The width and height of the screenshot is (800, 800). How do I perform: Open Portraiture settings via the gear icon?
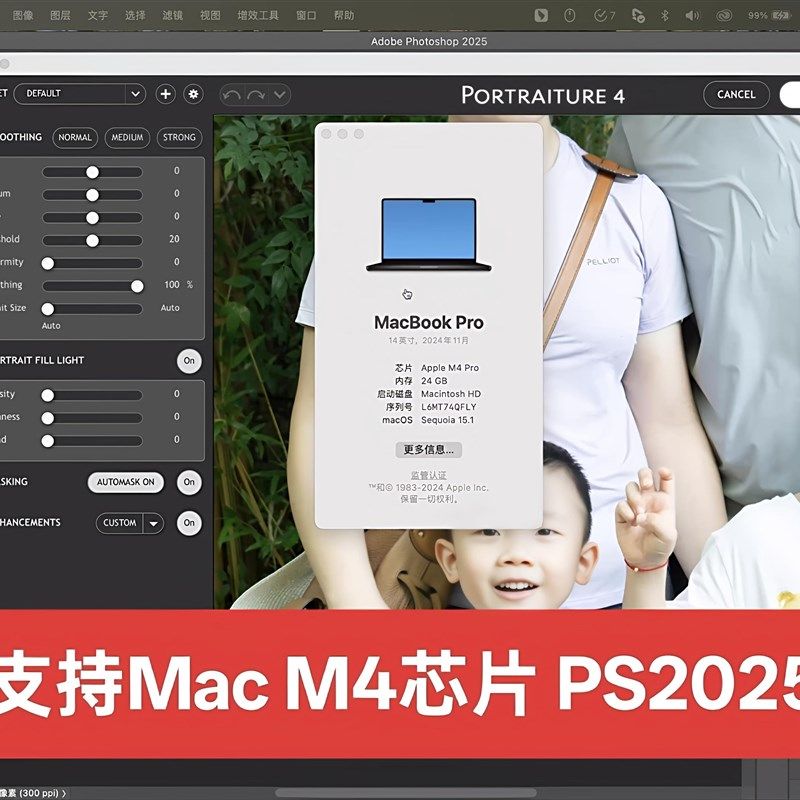191,94
